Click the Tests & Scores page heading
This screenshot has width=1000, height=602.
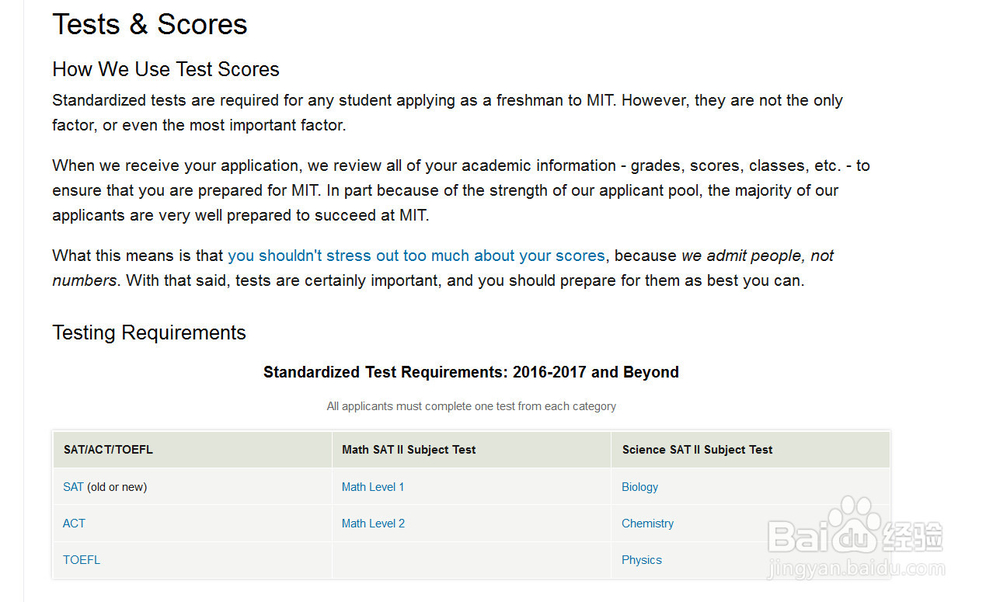150,24
